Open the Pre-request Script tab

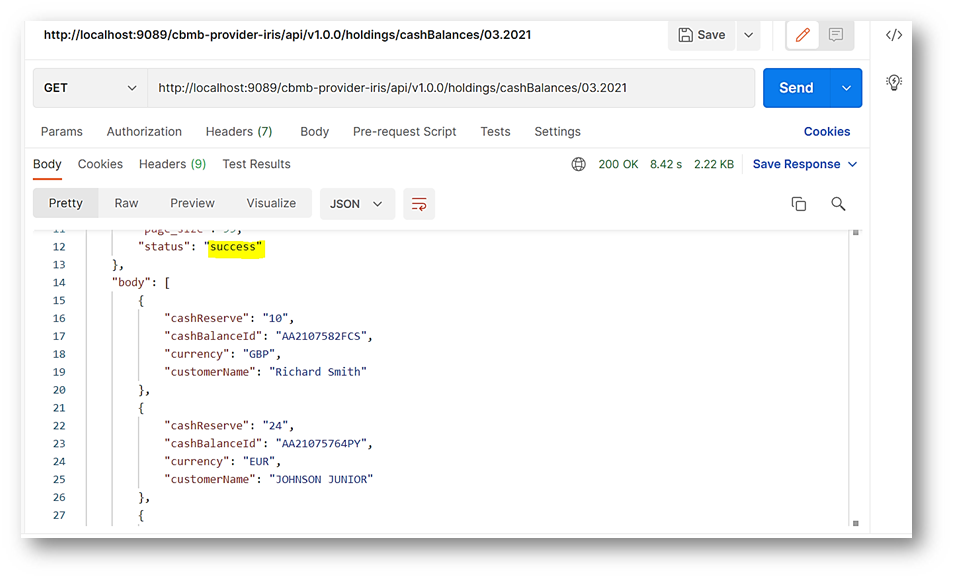click(404, 132)
